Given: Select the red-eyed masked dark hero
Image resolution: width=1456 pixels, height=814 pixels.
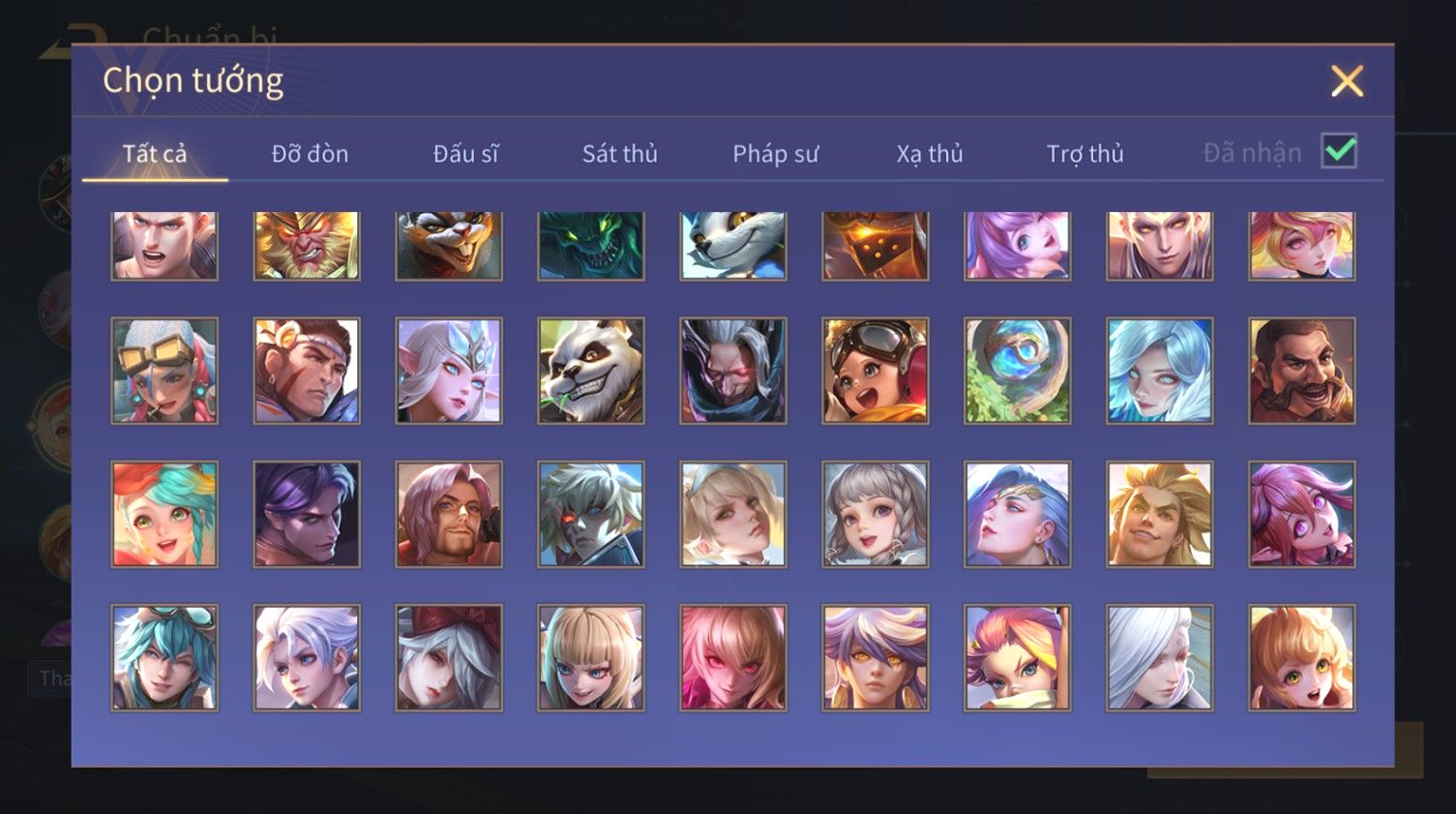Looking at the screenshot, I should [733, 371].
